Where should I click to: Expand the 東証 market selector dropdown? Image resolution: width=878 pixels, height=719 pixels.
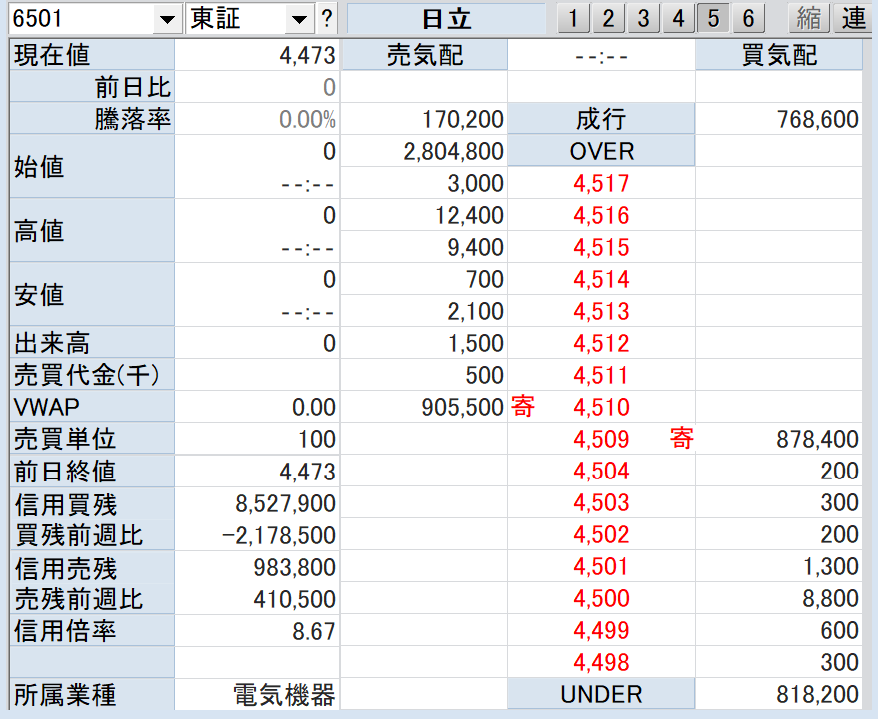pyautogui.click(x=299, y=19)
